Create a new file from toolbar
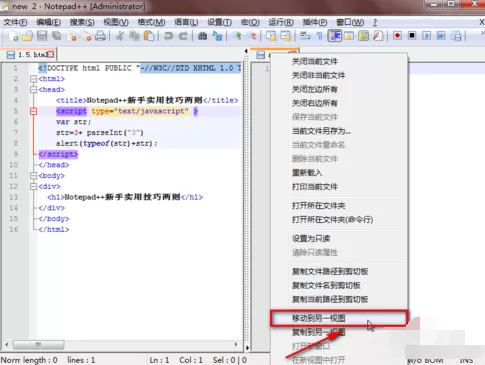This screenshot has width=485, height=365. tap(13, 35)
